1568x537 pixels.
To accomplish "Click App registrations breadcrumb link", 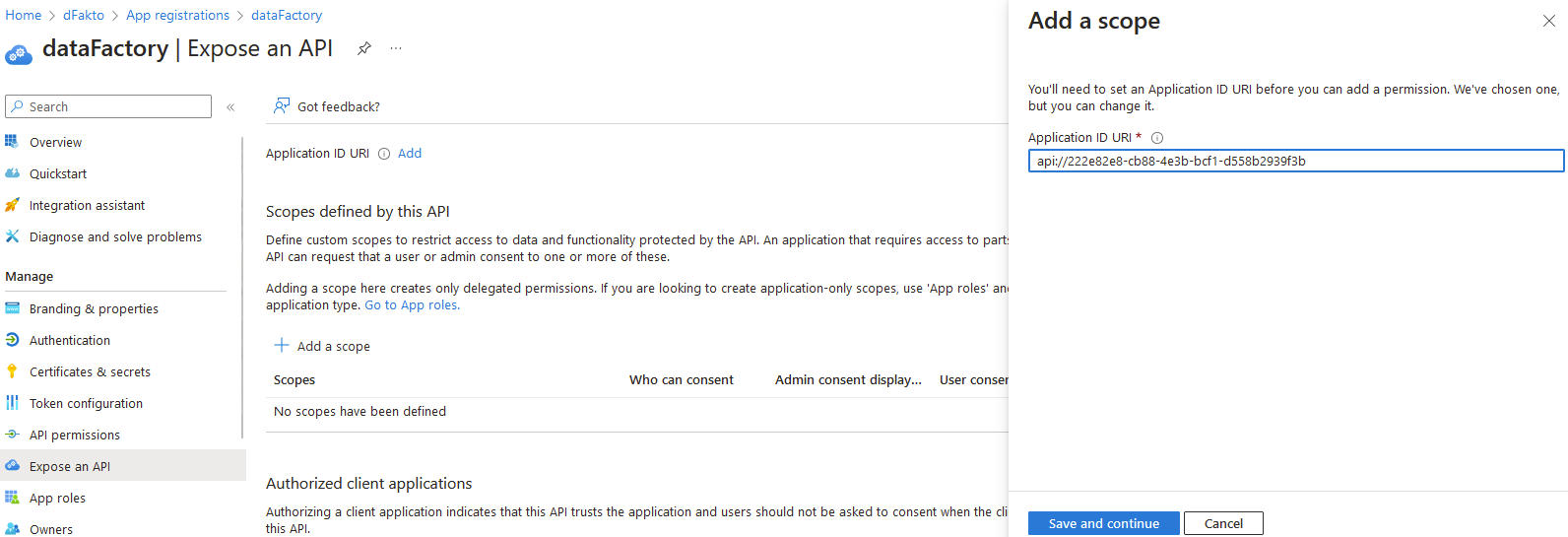I will (x=177, y=16).
